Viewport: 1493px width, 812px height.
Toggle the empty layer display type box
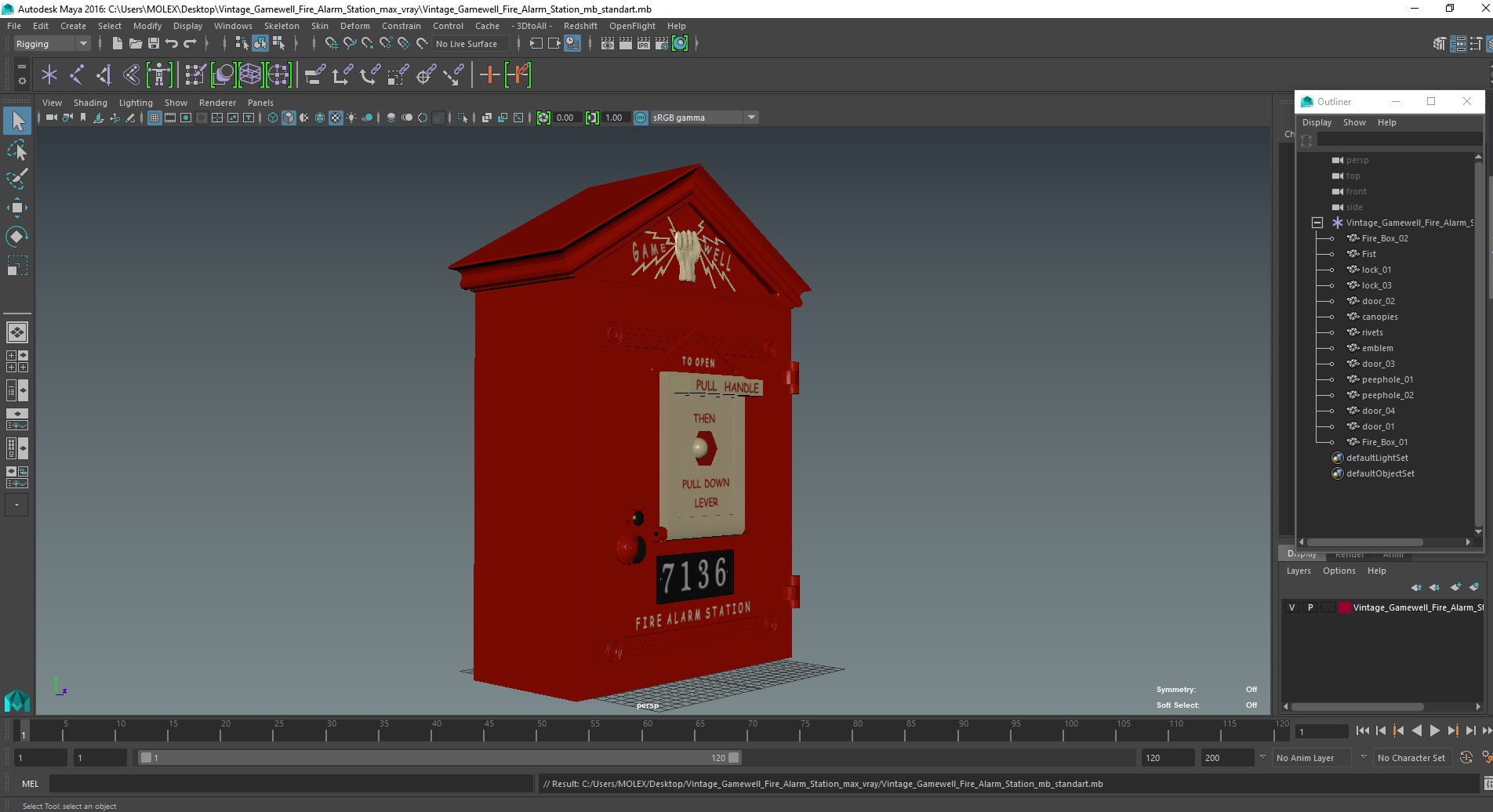coord(1328,607)
